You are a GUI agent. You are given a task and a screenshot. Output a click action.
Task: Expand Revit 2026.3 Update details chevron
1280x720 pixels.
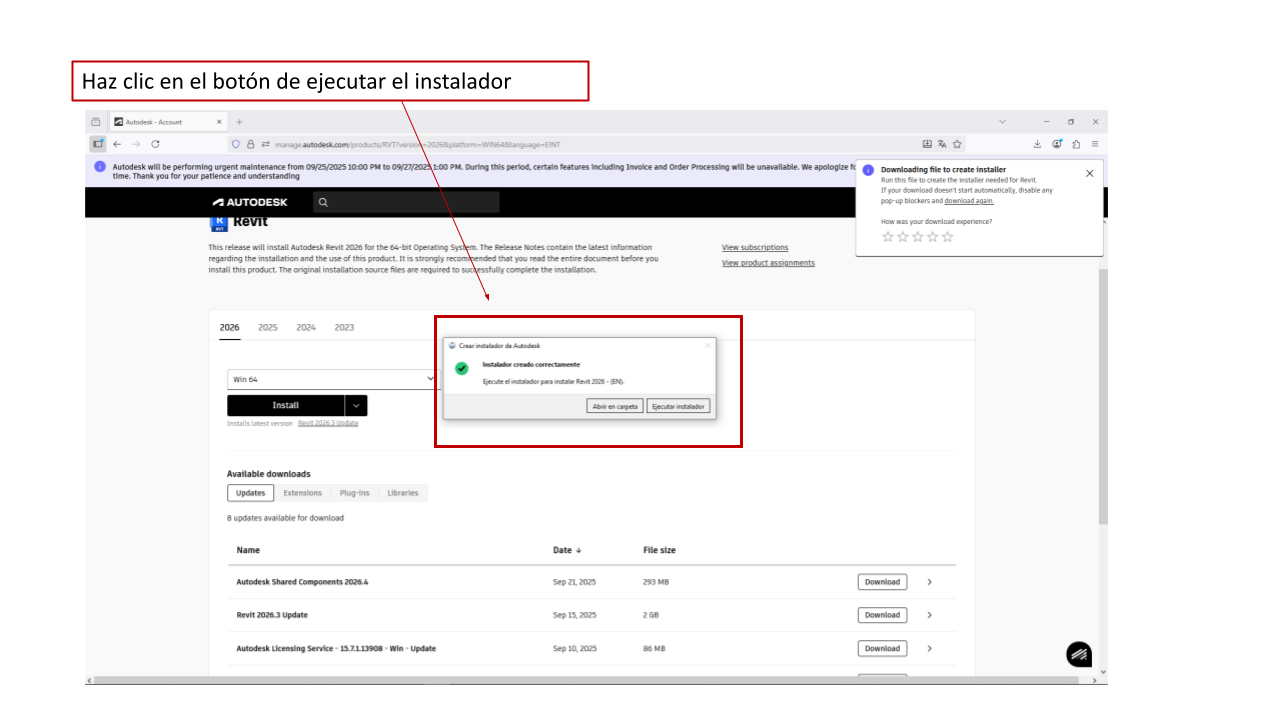pyautogui.click(x=929, y=615)
